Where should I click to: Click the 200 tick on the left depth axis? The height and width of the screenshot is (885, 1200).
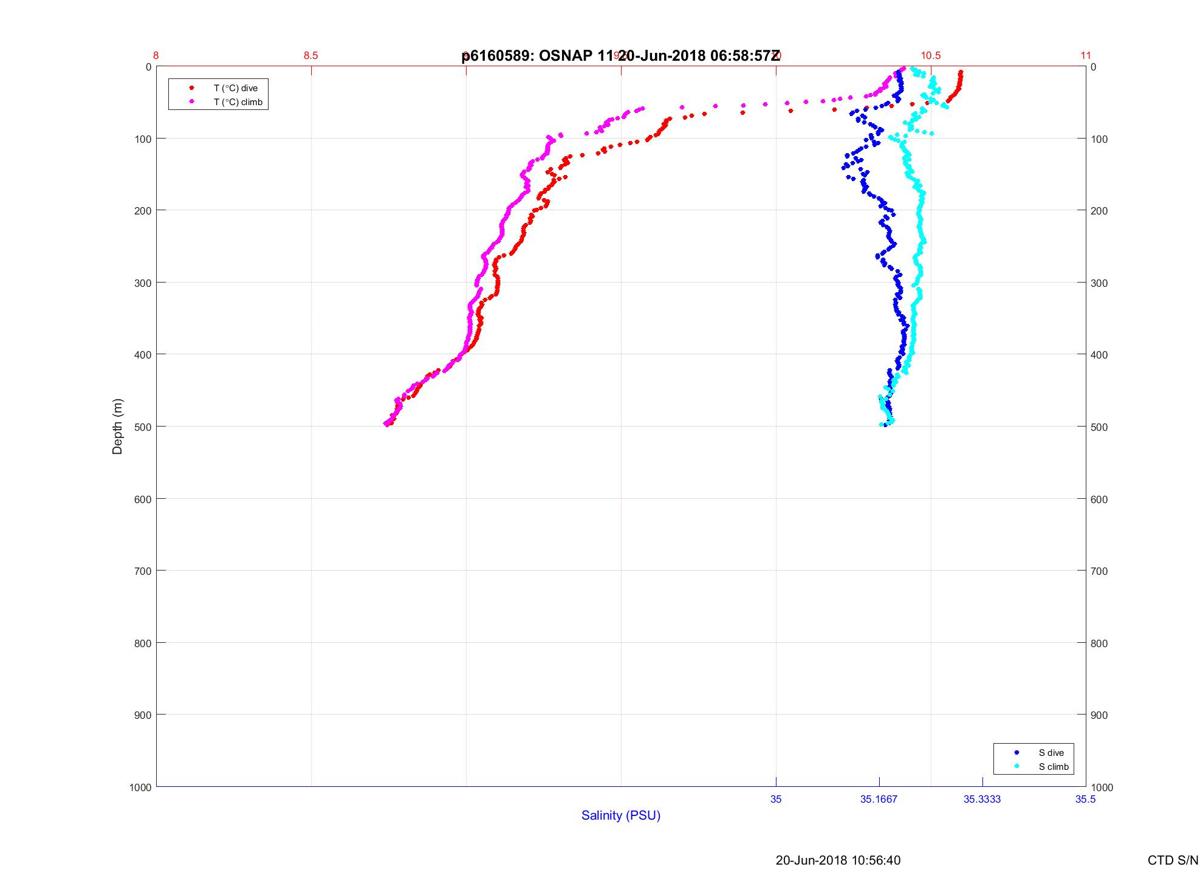(142, 211)
